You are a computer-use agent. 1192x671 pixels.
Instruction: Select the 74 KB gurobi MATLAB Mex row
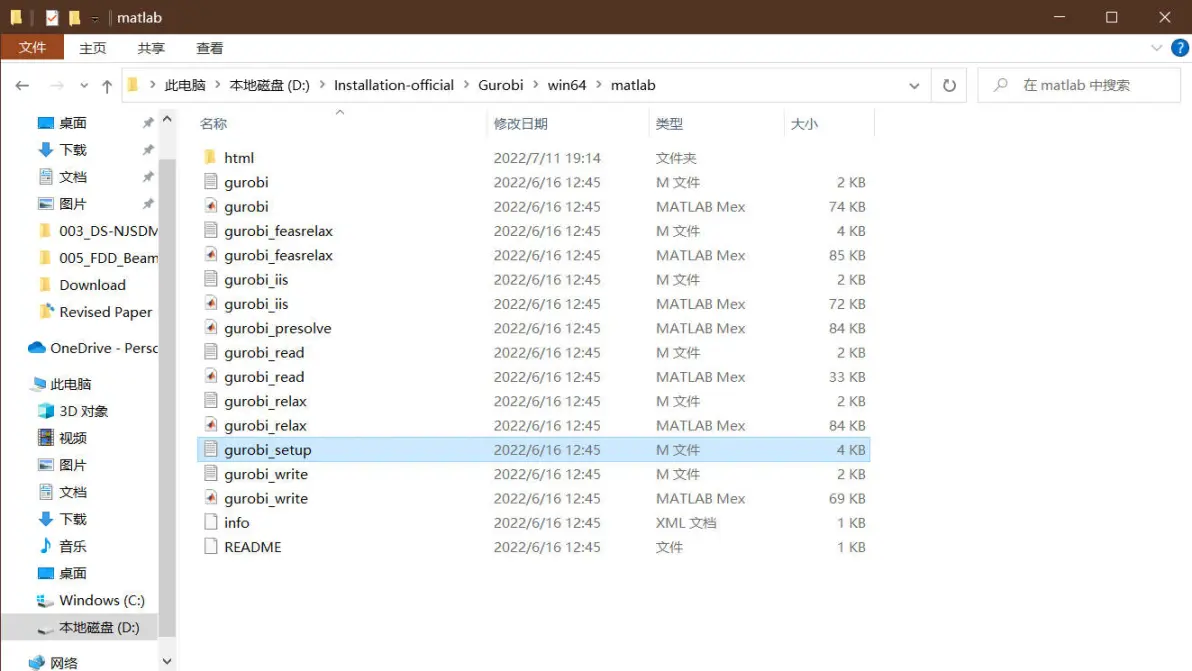533,206
